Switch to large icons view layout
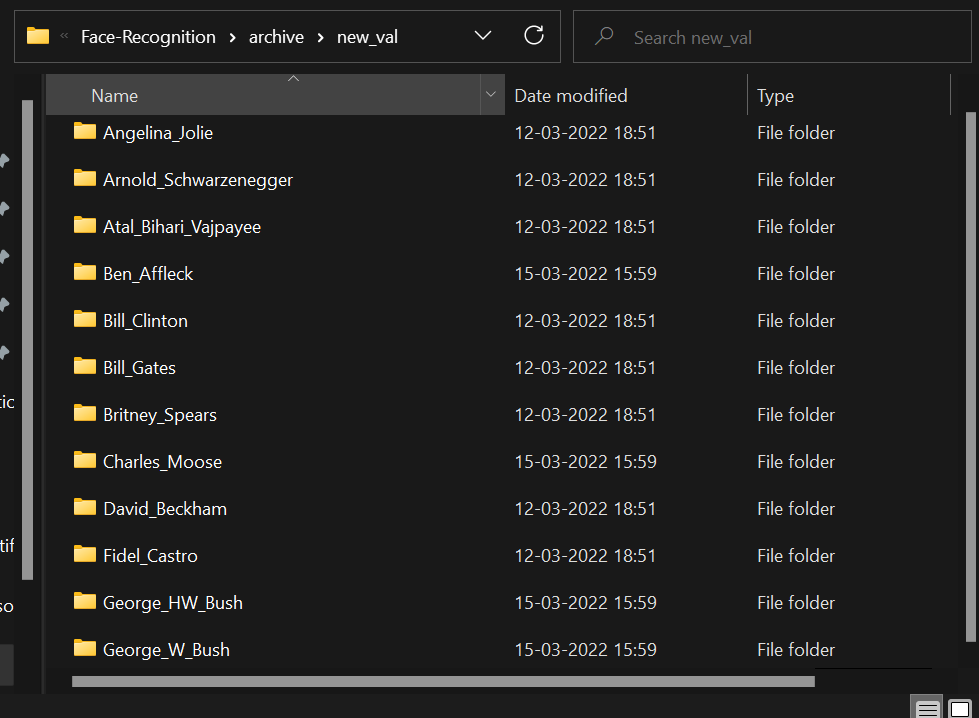Screen dimensions: 979x718 point(960,709)
